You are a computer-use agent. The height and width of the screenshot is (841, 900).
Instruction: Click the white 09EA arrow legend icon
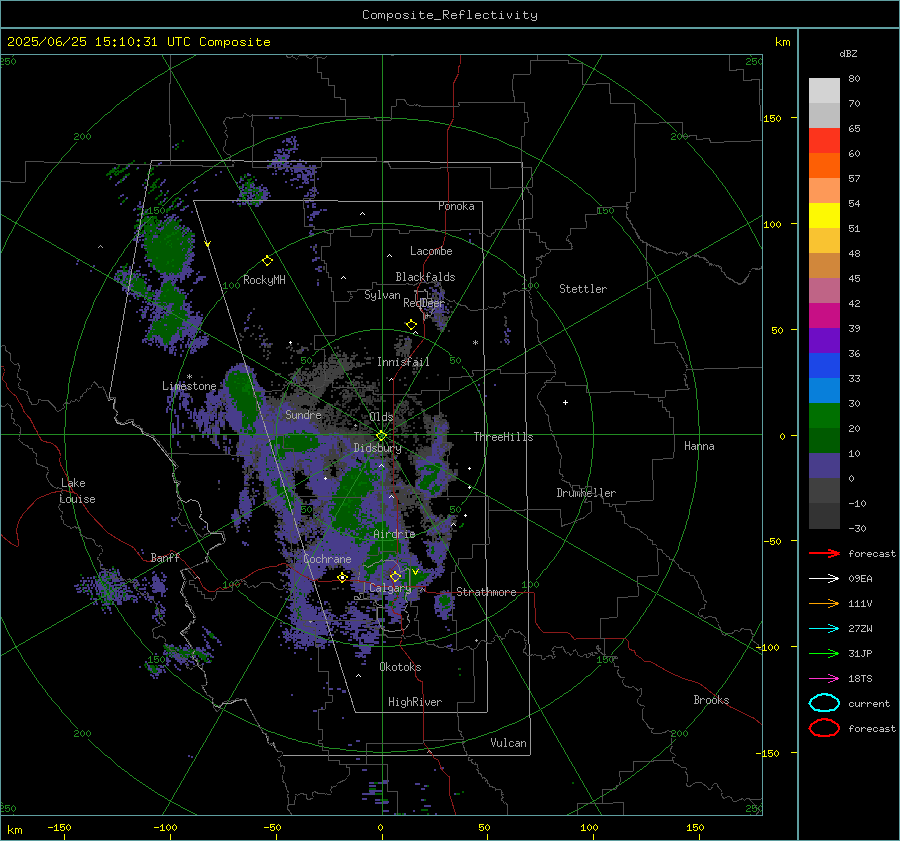coord(824,579)
